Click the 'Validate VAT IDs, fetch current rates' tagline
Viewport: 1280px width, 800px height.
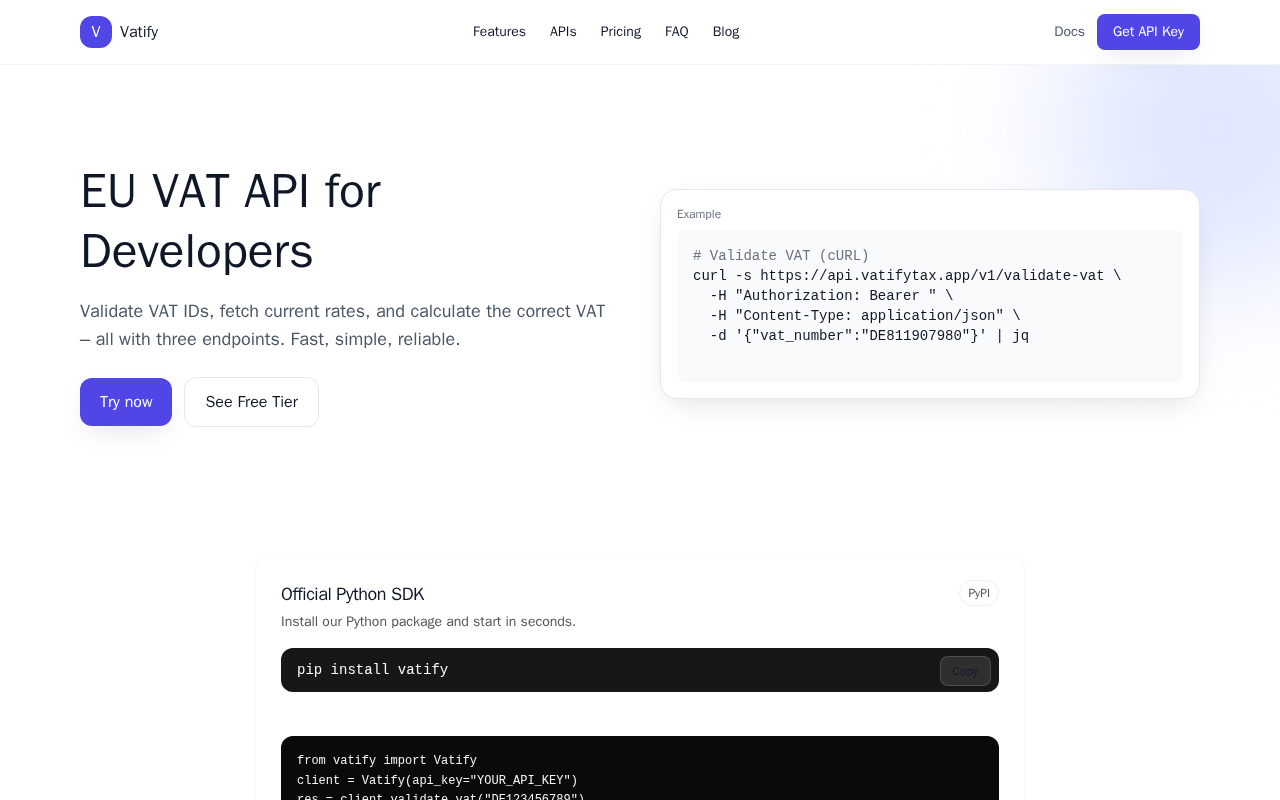tap(343, 325)
